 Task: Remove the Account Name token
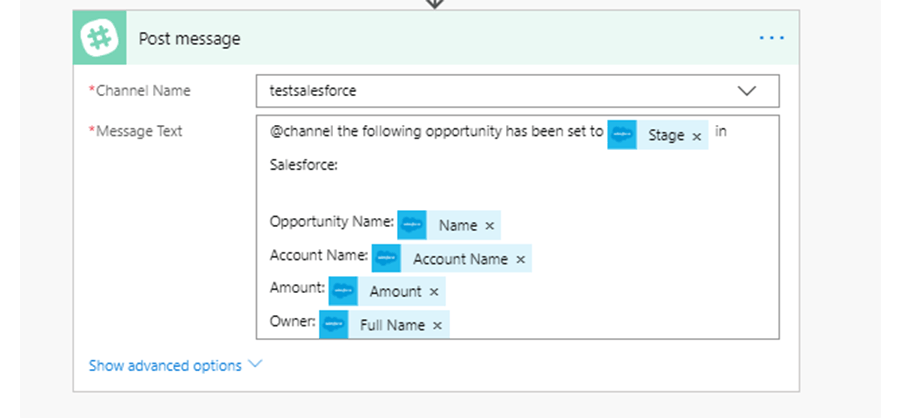point(521,260)
